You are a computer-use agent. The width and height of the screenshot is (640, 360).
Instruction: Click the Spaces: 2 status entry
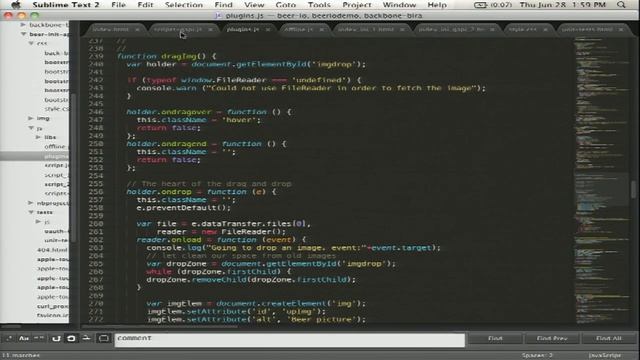point(537,356)
